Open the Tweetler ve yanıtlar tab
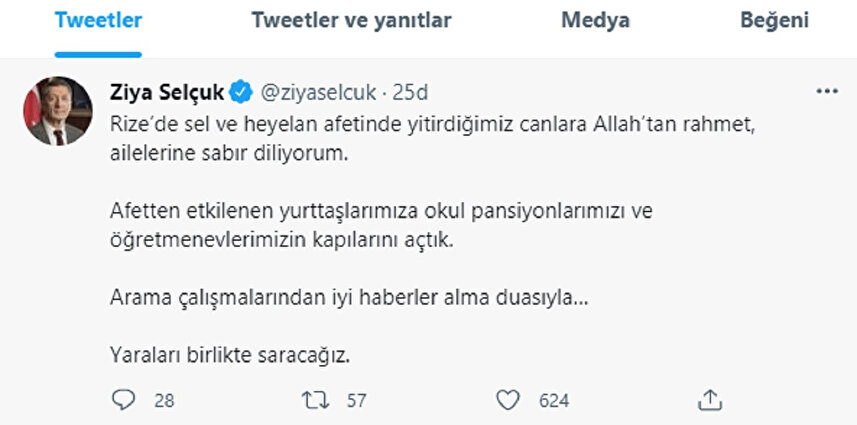Viewport: 857px width, 425px height. [x=352, y=21]
